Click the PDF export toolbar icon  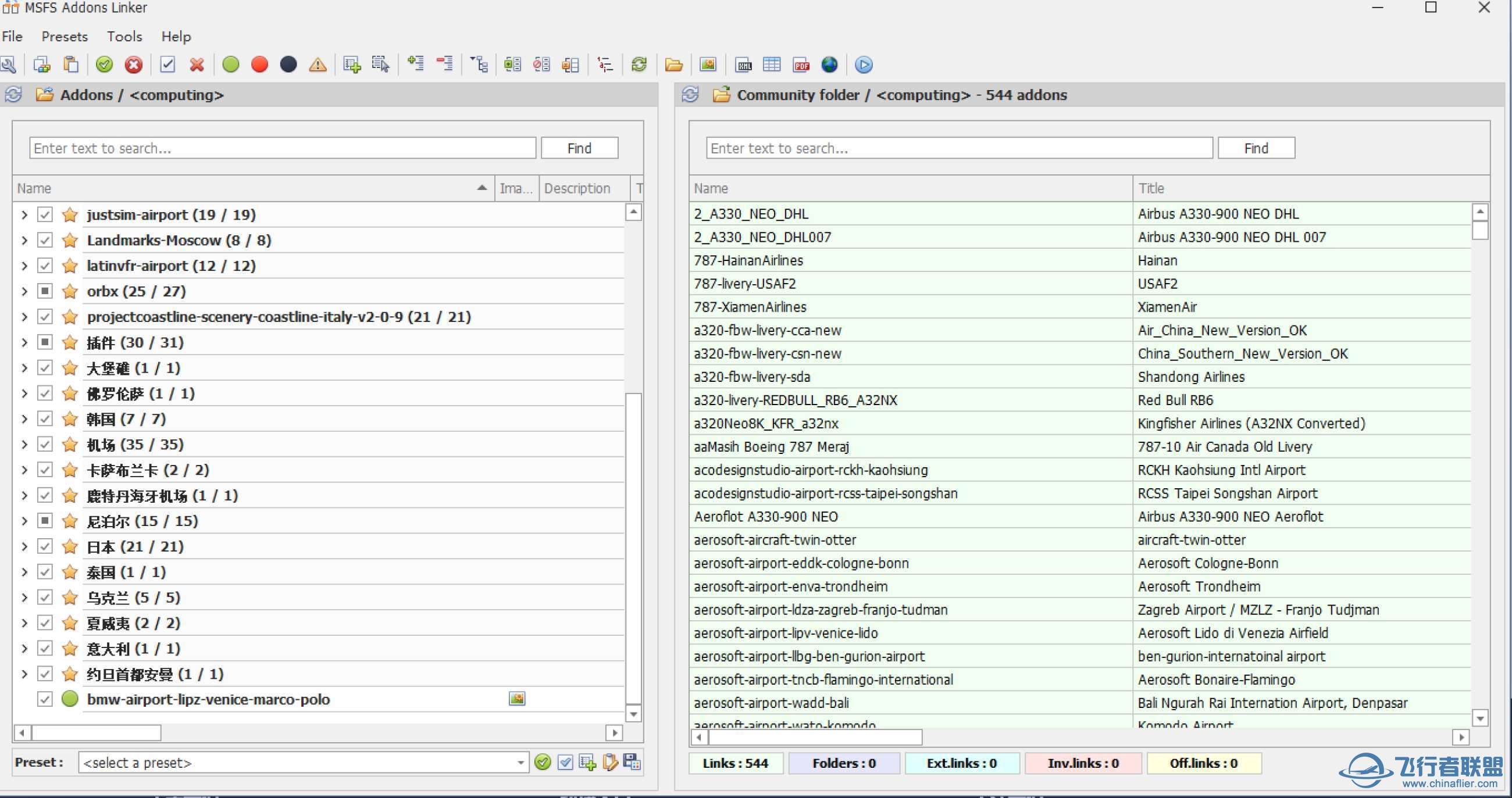coord(801,65)
